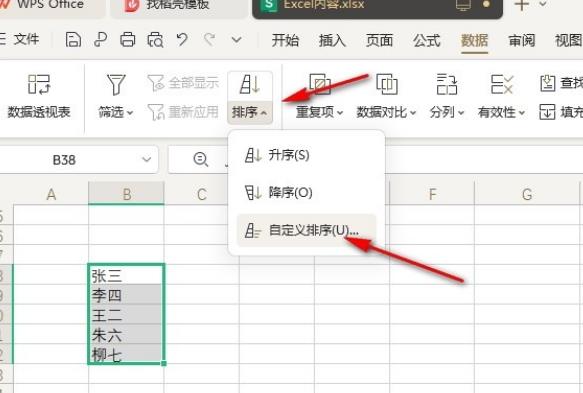Click the Print icon

click(128, 39)
